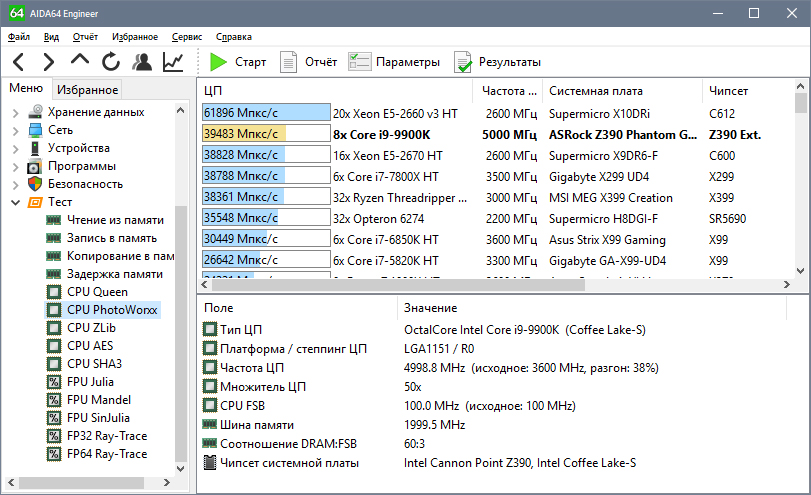Switch to the Избранное tab

tap(87, 90)
